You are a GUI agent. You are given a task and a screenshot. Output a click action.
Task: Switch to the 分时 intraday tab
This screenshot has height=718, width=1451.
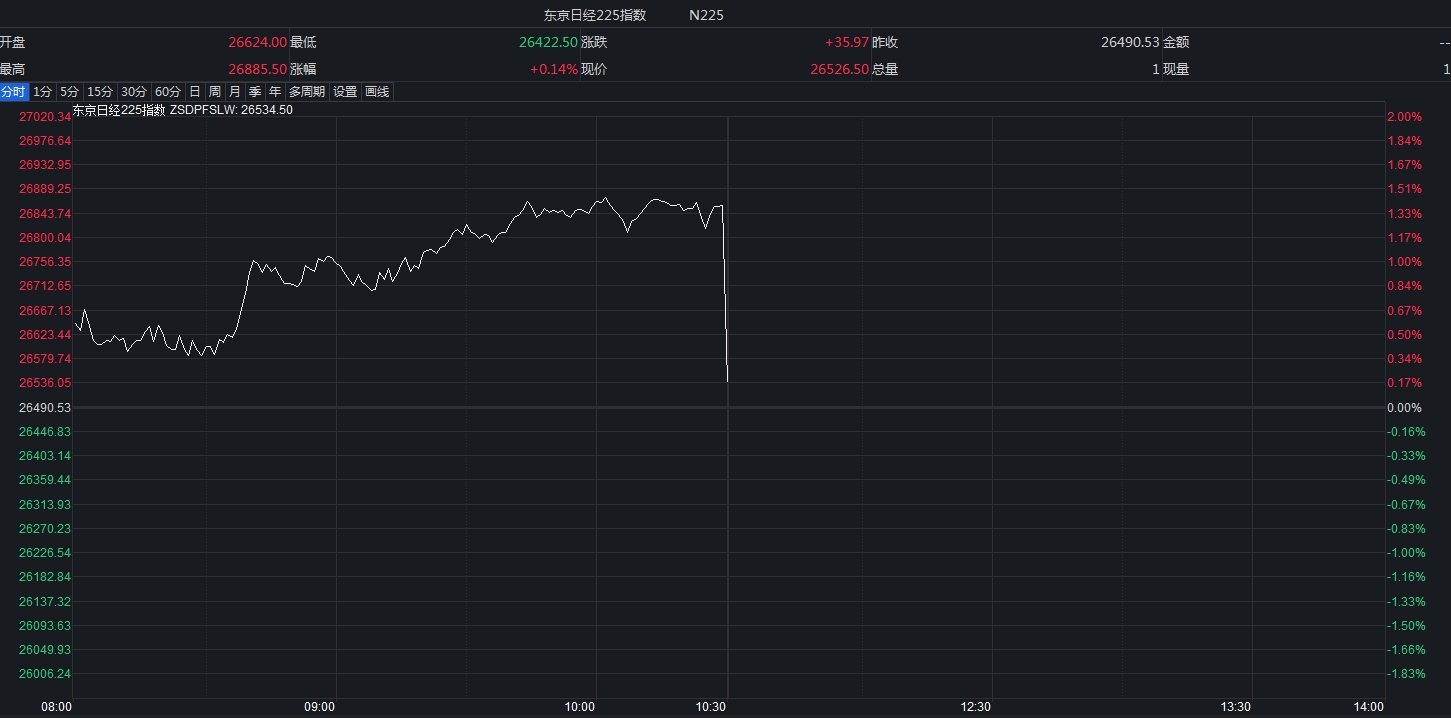coord(13,92)
